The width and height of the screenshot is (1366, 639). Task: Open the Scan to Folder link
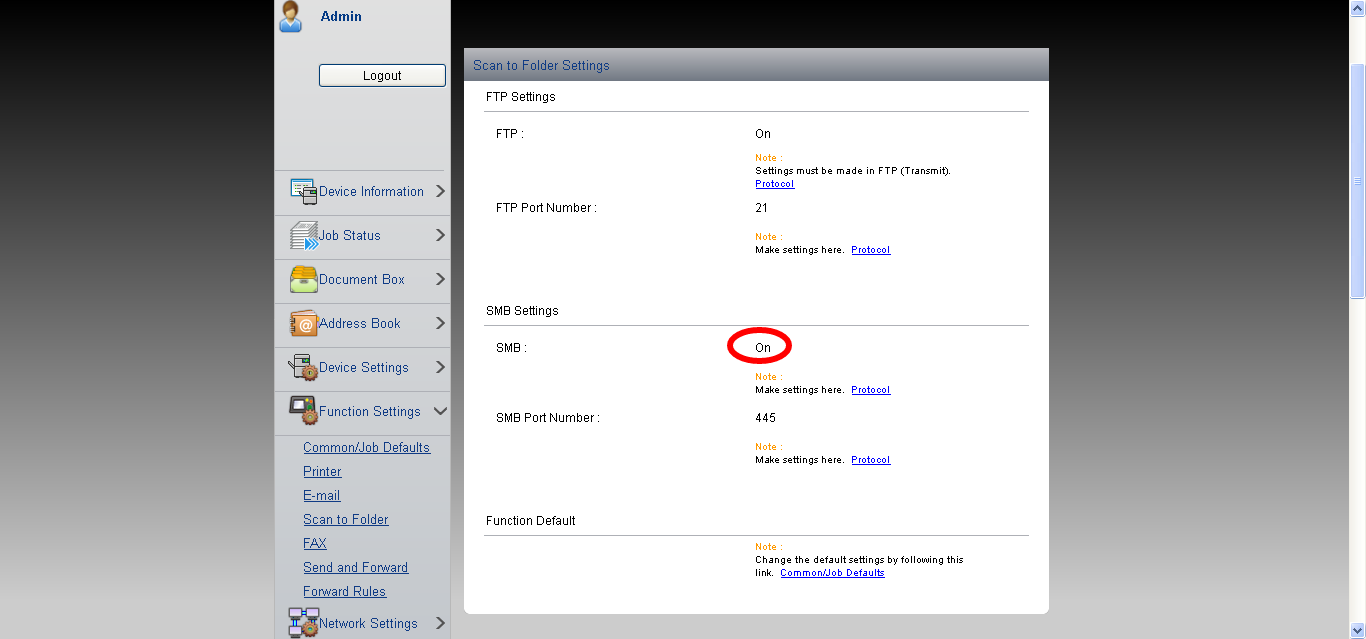346,519
